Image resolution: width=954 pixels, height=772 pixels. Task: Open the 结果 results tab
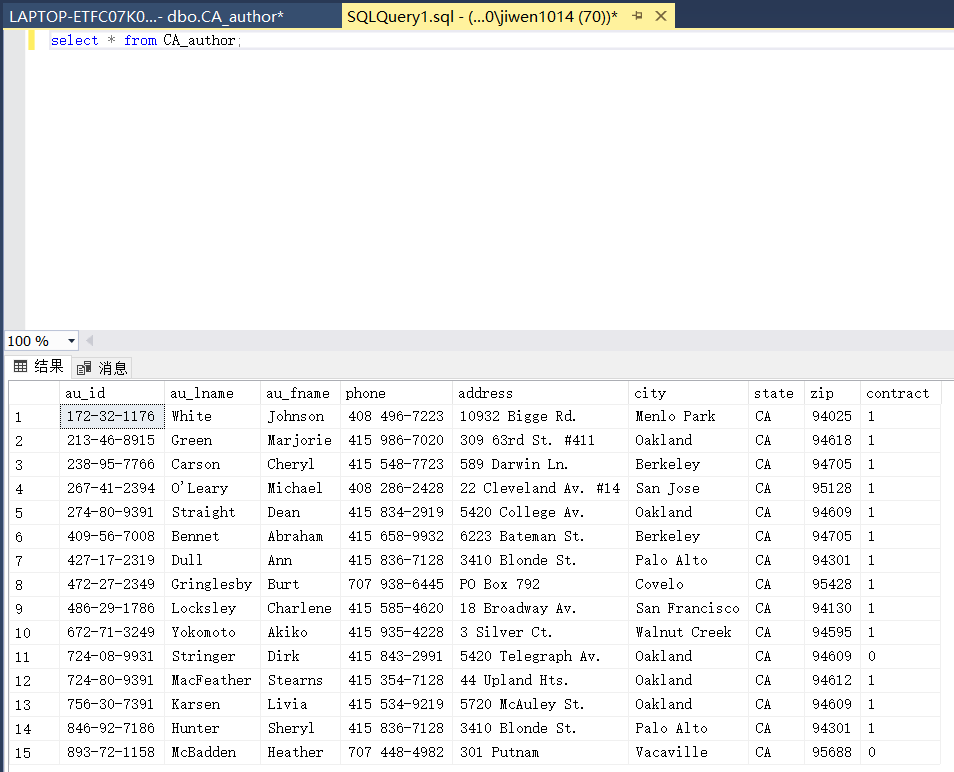[38, 366]
